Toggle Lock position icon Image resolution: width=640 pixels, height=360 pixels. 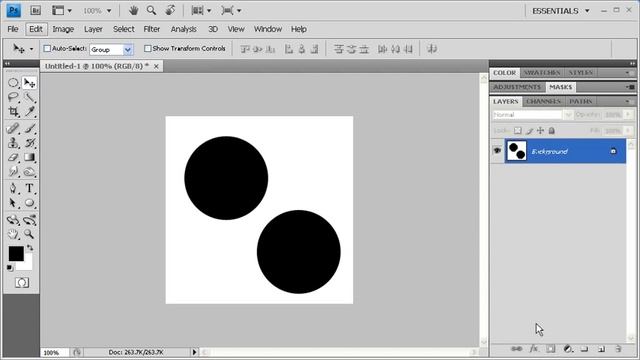540,131
